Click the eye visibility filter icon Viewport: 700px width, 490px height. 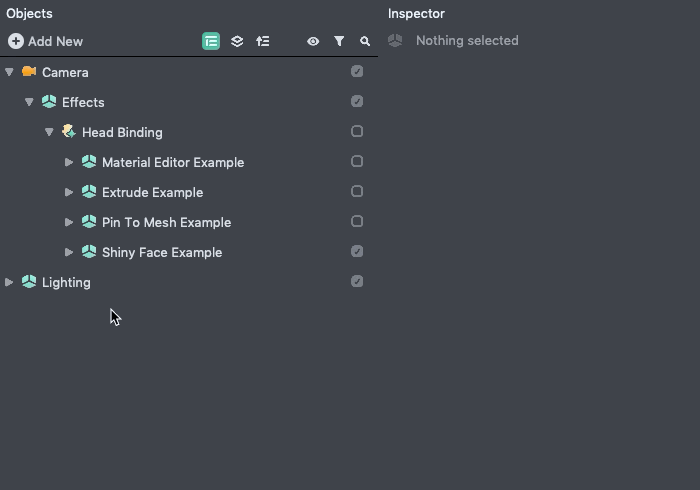click(x=313, y=41)
